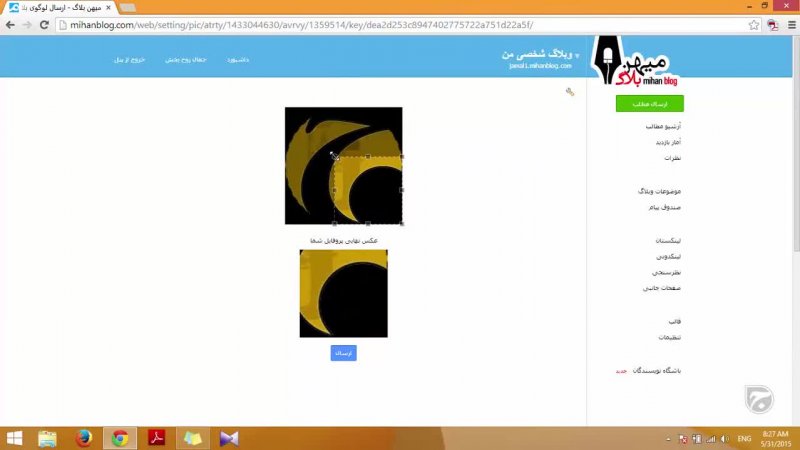Show hidden tray icons arrow
The width and height of the screenshot is (800, 450).
coord(668,439)
